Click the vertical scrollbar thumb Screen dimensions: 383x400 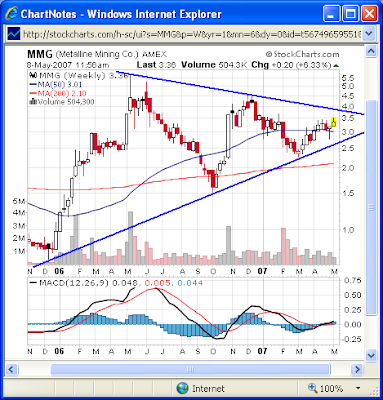pyautogui.click(x=371, y=207)
